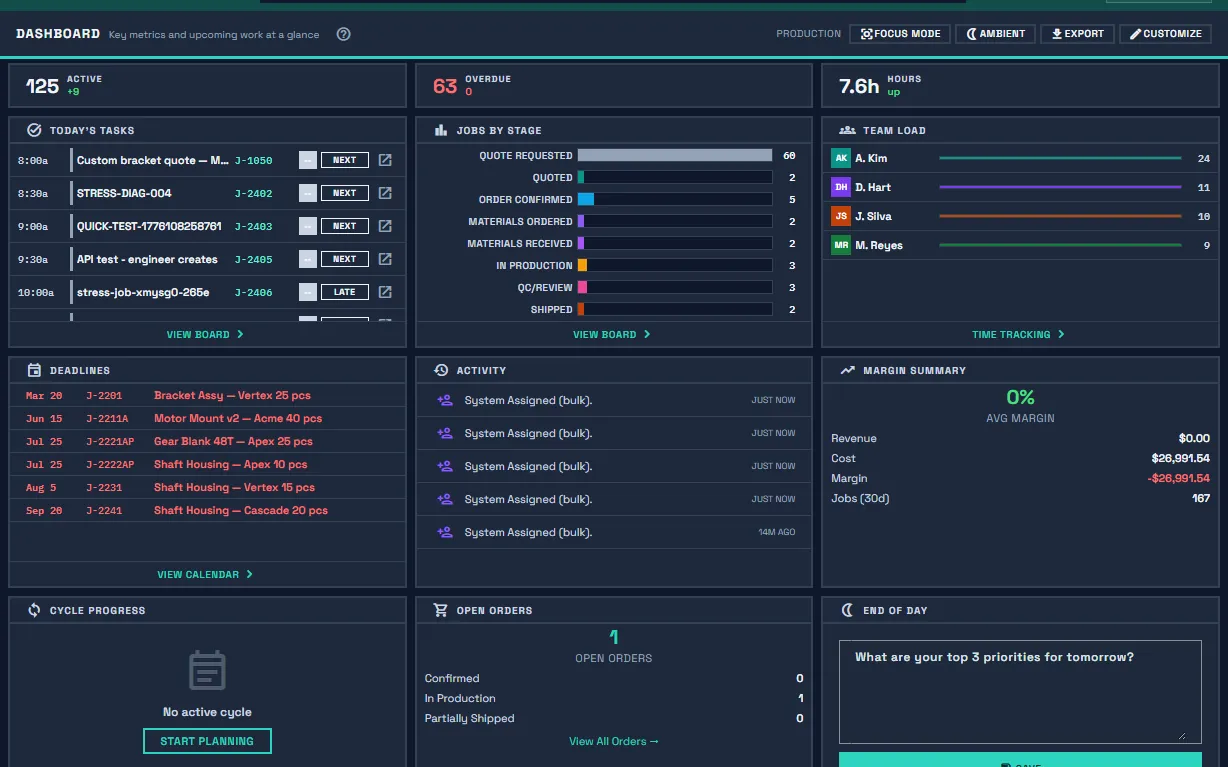Click assign icon of the 14M AGO activity

pos(445,532)
